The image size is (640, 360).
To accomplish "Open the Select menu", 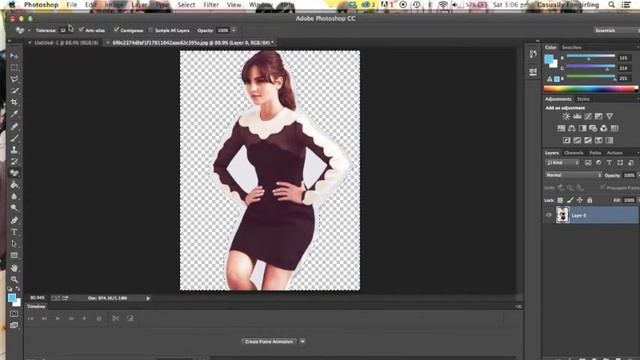I will (x=186, y=5).
